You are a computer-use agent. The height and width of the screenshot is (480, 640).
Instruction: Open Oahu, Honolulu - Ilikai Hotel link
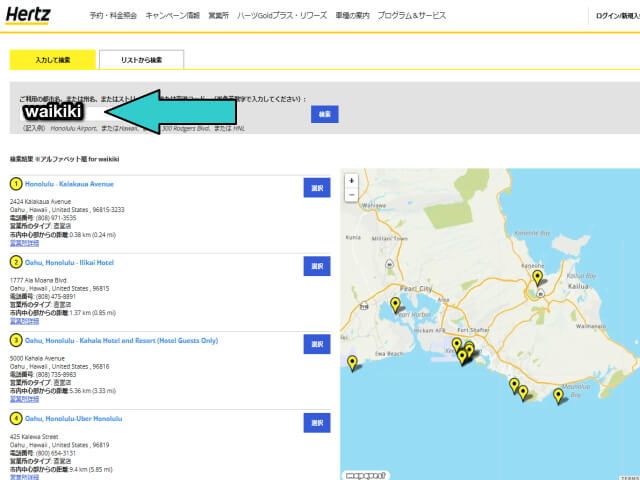point(69,262)
